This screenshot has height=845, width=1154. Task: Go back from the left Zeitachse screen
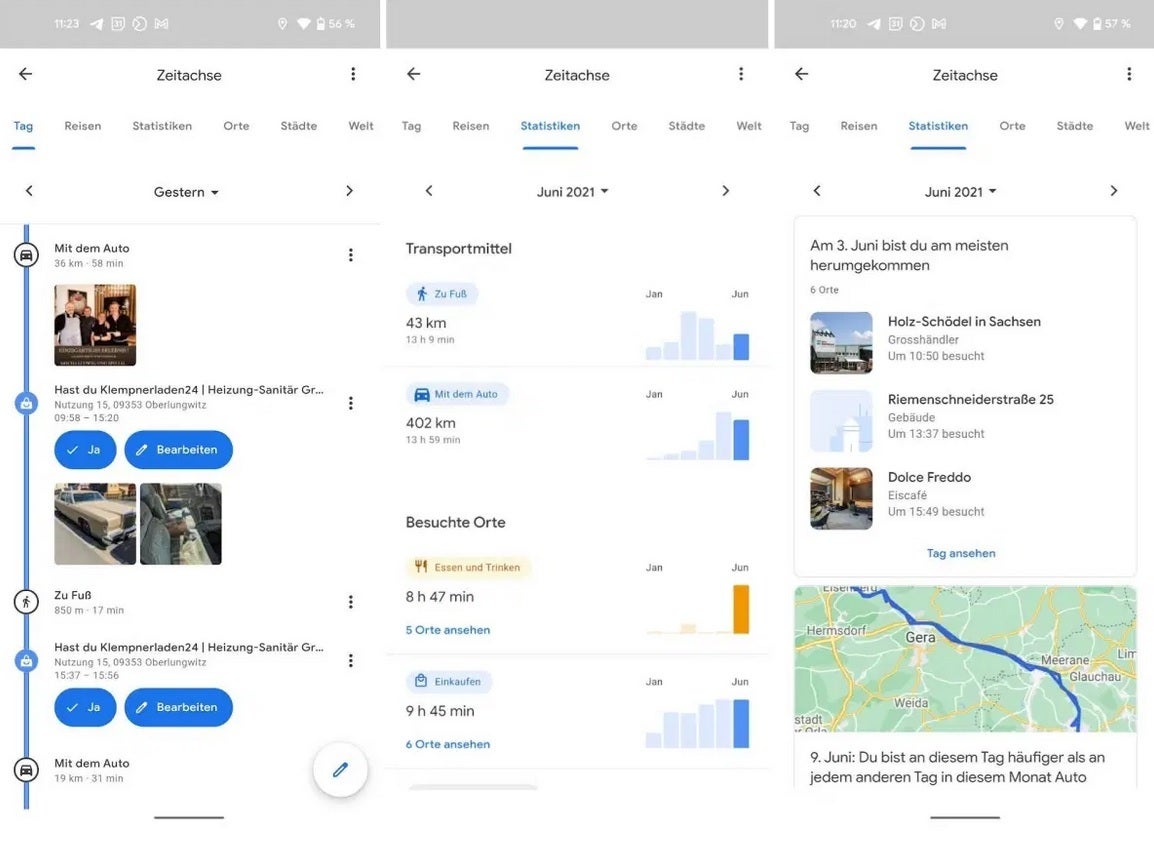(x=26, y=74)
